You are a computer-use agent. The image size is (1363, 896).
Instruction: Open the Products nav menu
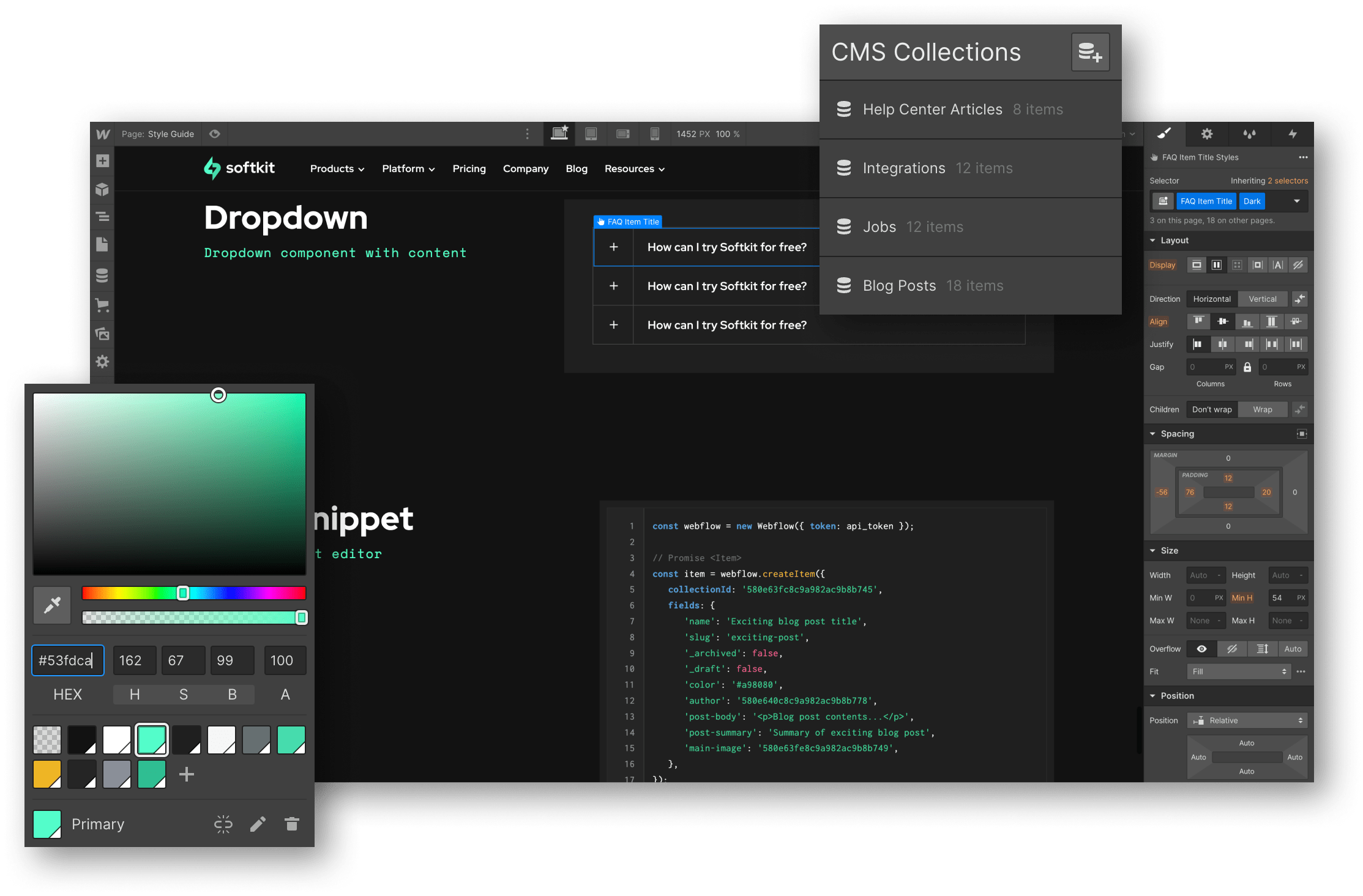(x=337, y=169)
